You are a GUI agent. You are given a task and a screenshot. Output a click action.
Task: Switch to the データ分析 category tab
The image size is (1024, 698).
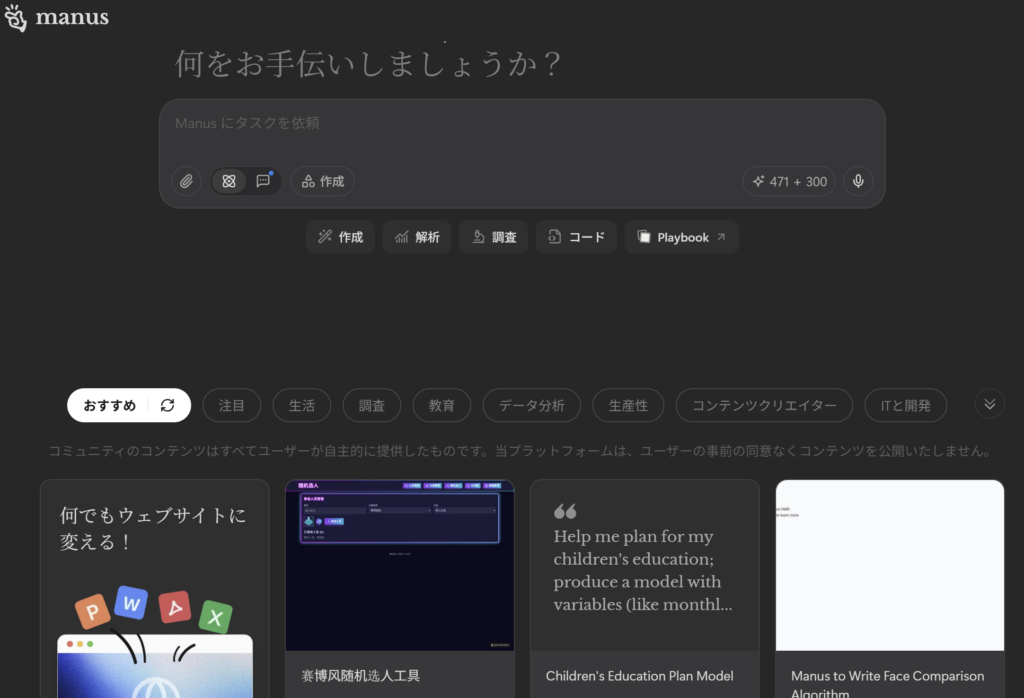532,405
